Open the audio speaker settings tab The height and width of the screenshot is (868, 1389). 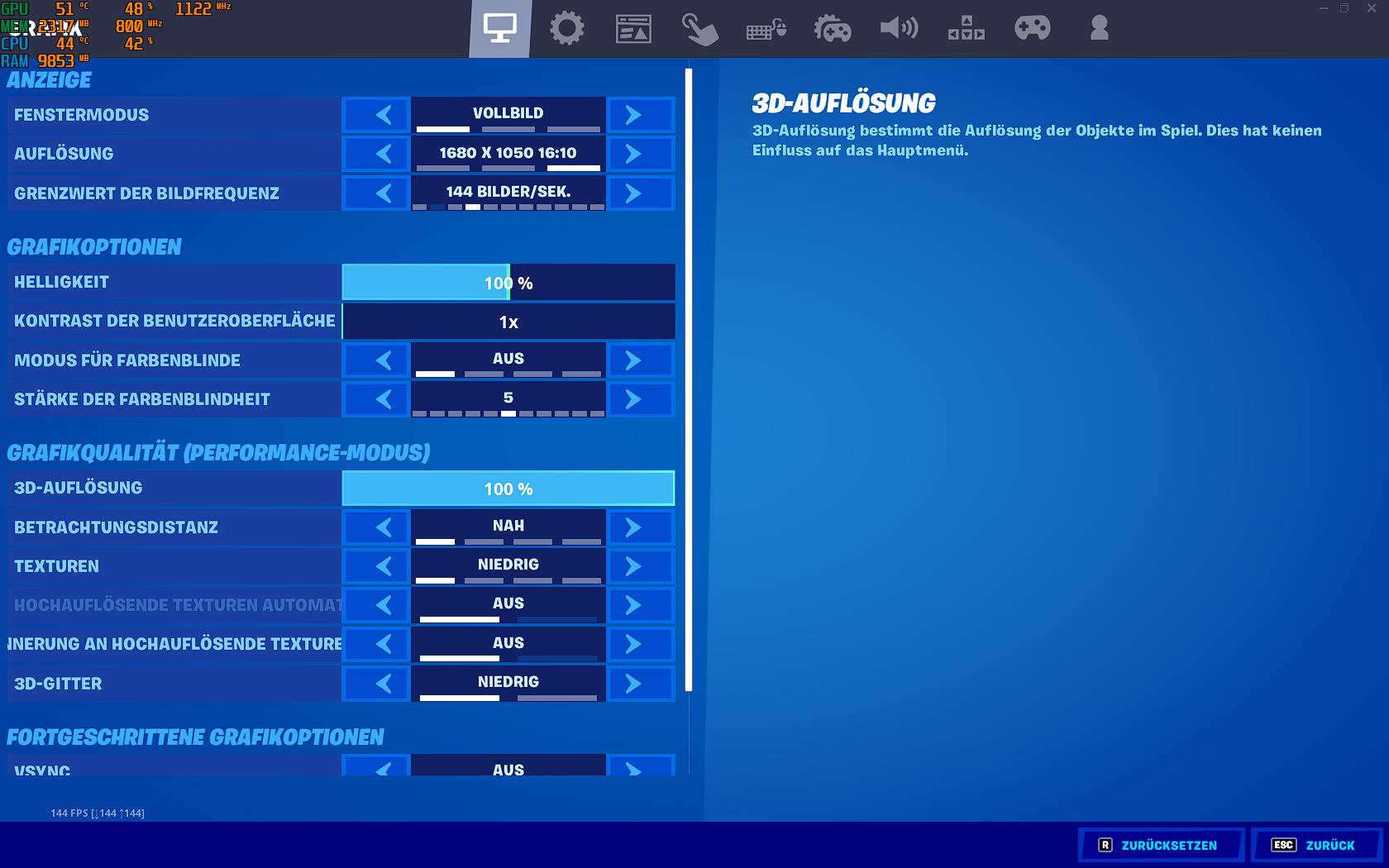[x=899, y=28]
